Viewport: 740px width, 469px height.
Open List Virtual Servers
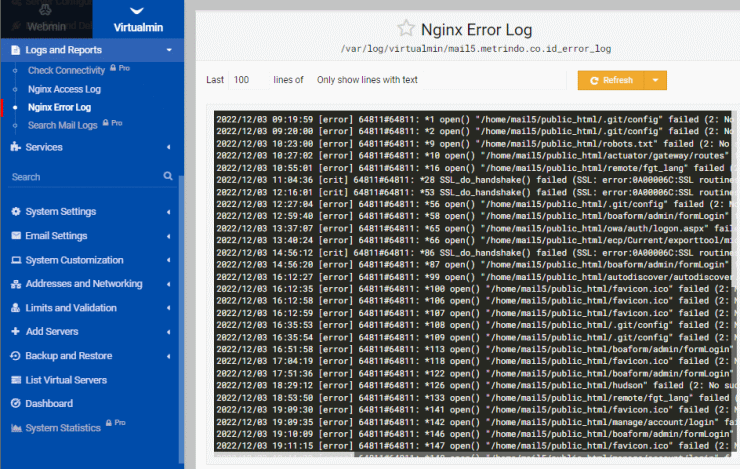tap(66, 380)
